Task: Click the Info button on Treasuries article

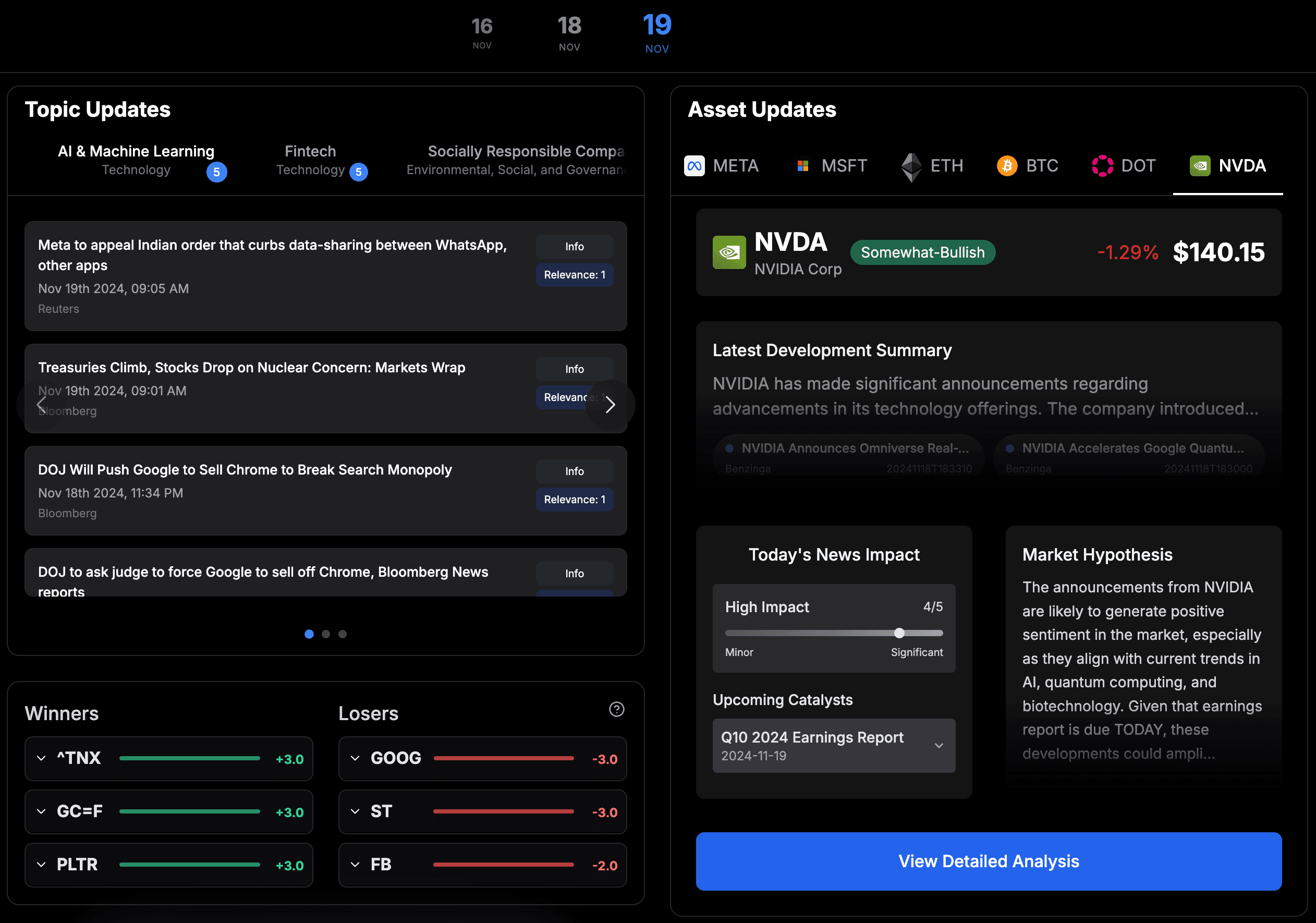Action: 574,368
